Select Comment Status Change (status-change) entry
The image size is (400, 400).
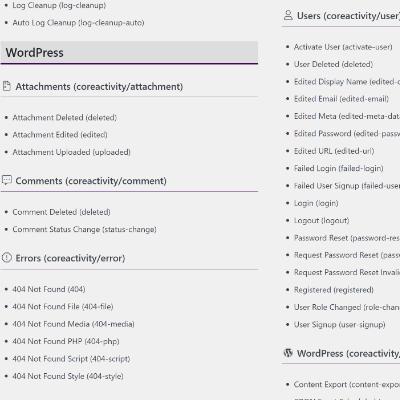84,230
